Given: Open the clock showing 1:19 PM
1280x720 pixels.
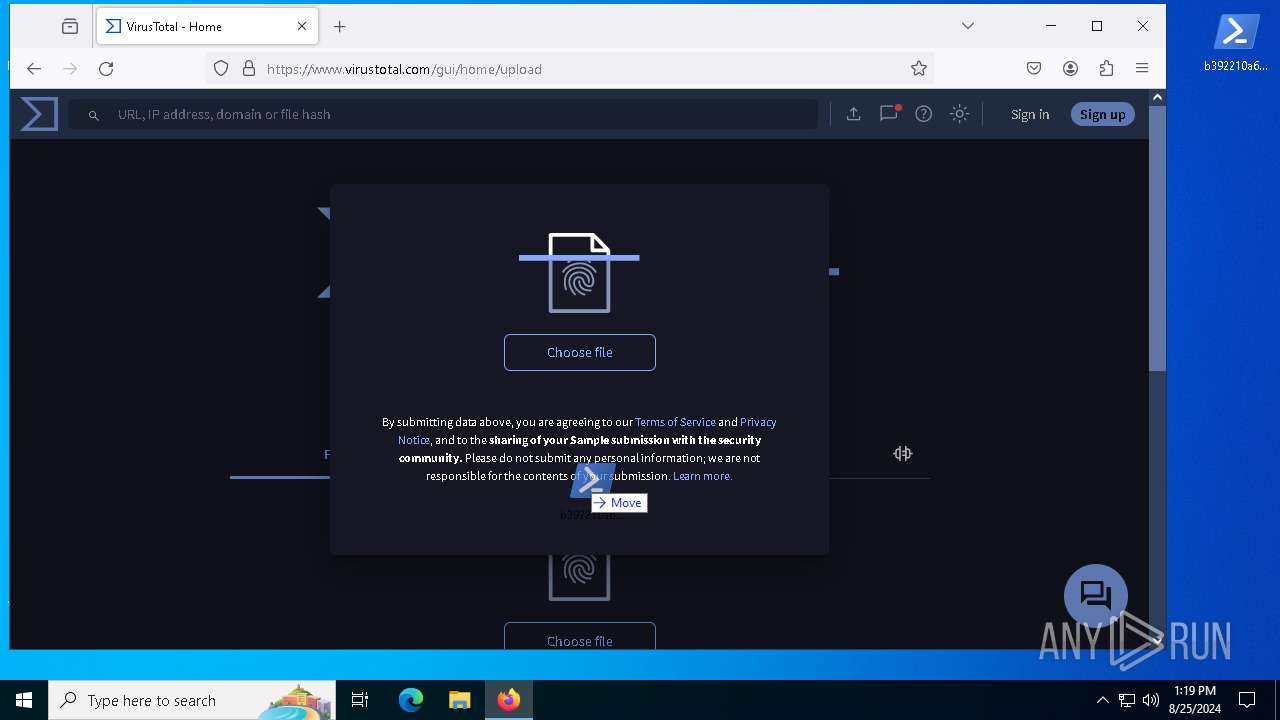Looking at the screenshot, I should pyautogui.click(x=1194, y=700).
